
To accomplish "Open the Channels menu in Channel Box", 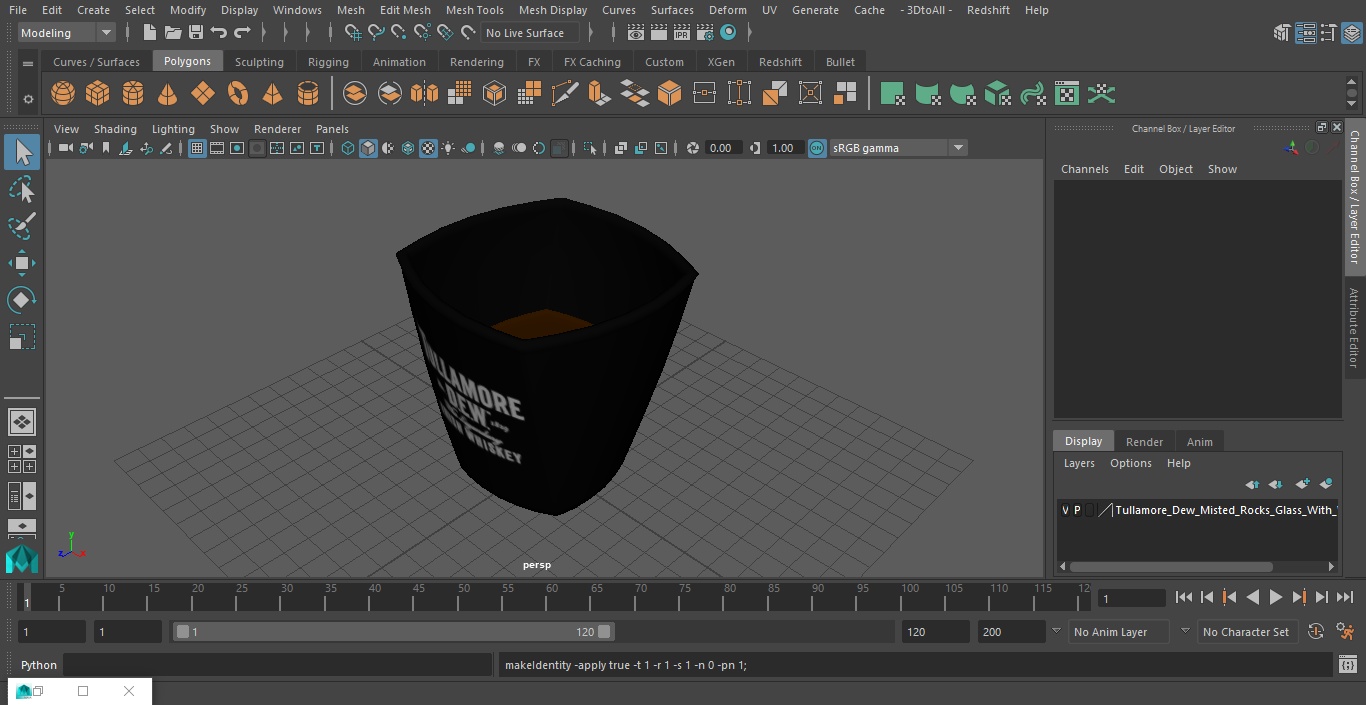I will tap(1085, 169).
